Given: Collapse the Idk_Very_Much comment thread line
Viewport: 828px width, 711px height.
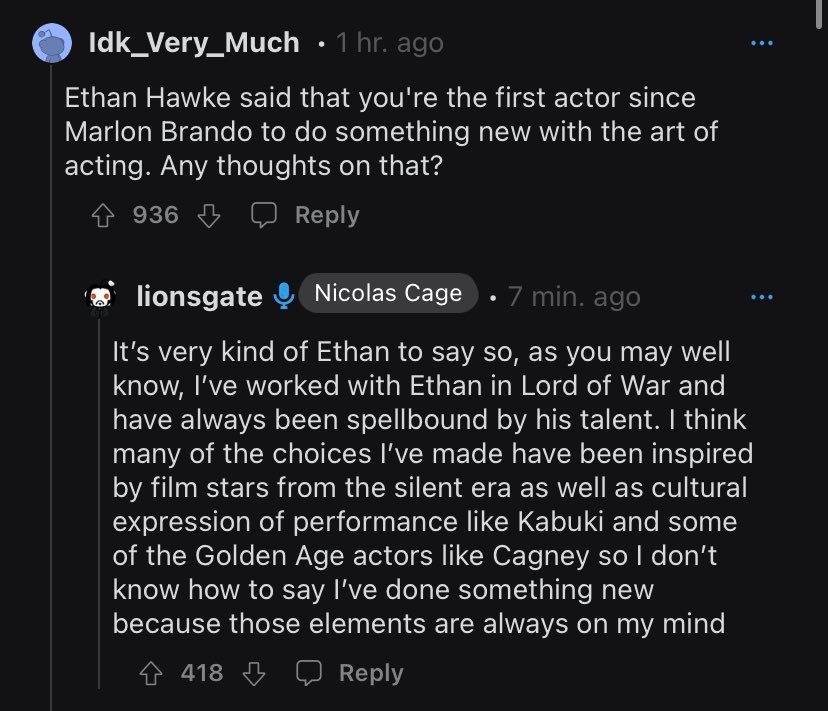Looking at the screenshot, I should (51, 387).
